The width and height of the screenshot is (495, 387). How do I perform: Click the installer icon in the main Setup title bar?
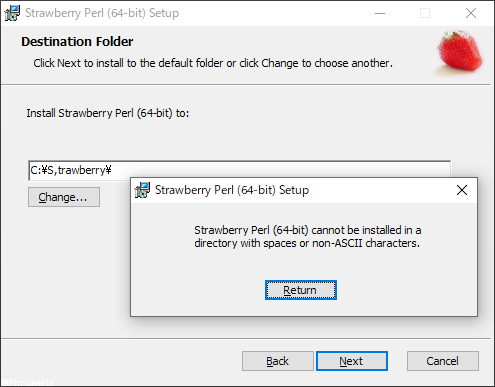coord(12,13)
